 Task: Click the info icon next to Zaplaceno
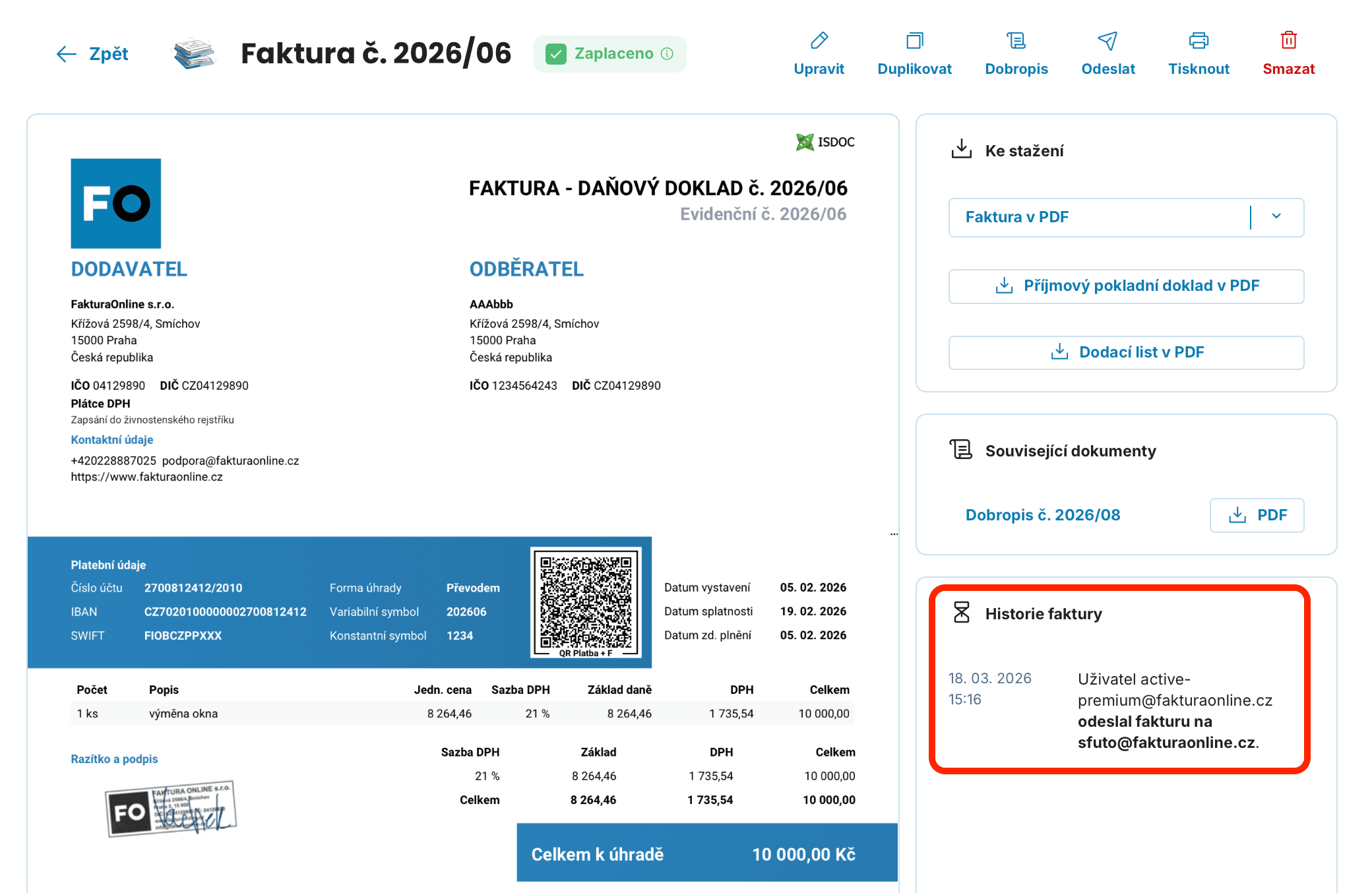(667, 53)
